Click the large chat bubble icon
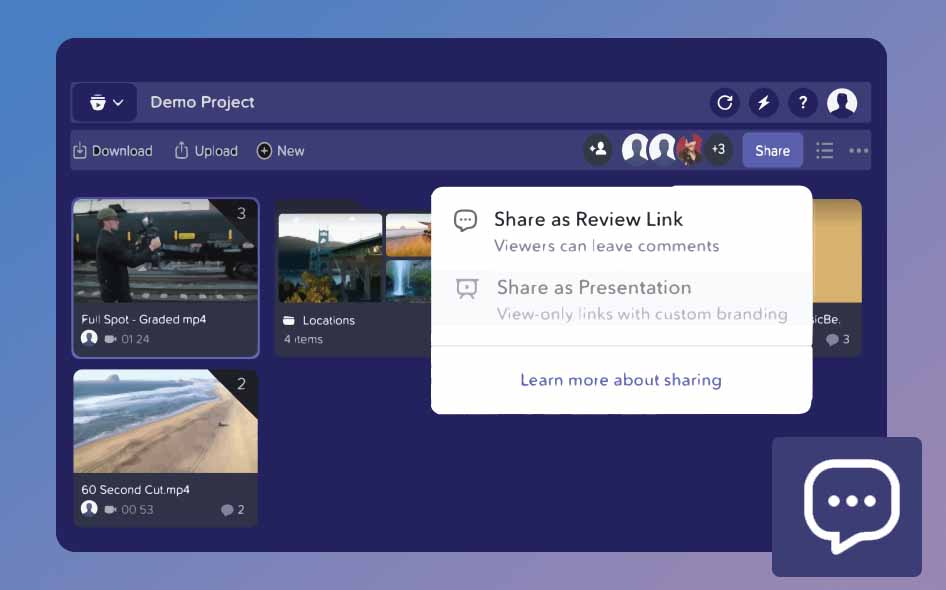Image resolution: width=946 pixels, height=590 pixels. pyautogui.click(x=847, y=506)
